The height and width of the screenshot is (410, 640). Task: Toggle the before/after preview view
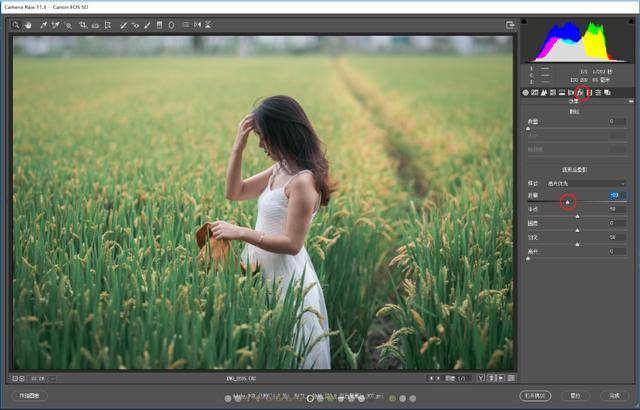tap(481, 378)
